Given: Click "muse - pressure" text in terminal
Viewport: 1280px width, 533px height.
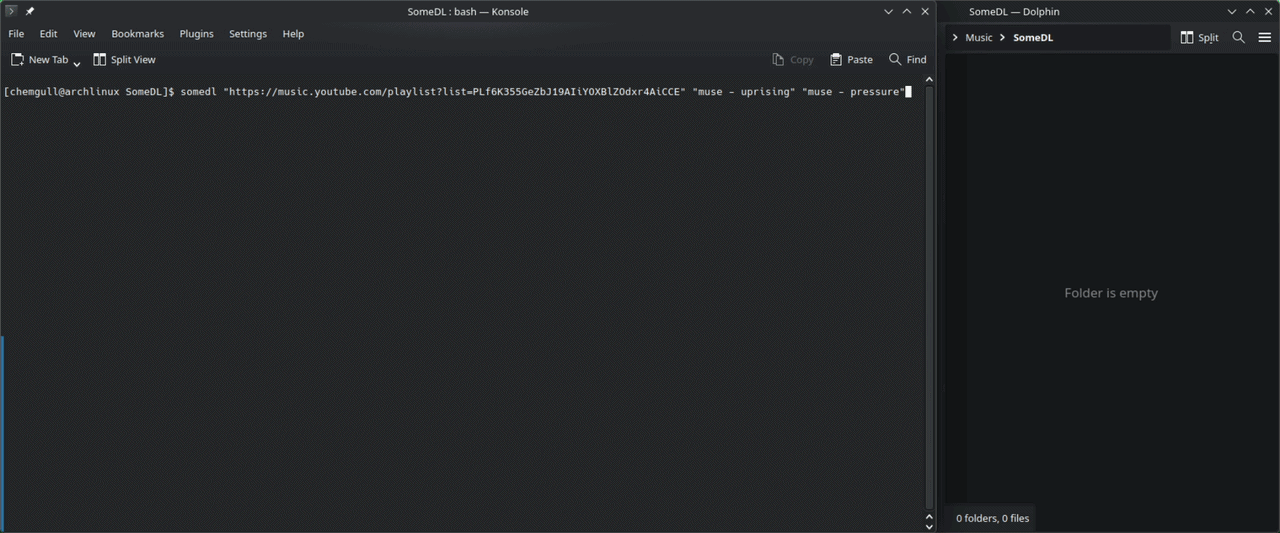Looking at the screenshot, I should (x=853, y=92).
